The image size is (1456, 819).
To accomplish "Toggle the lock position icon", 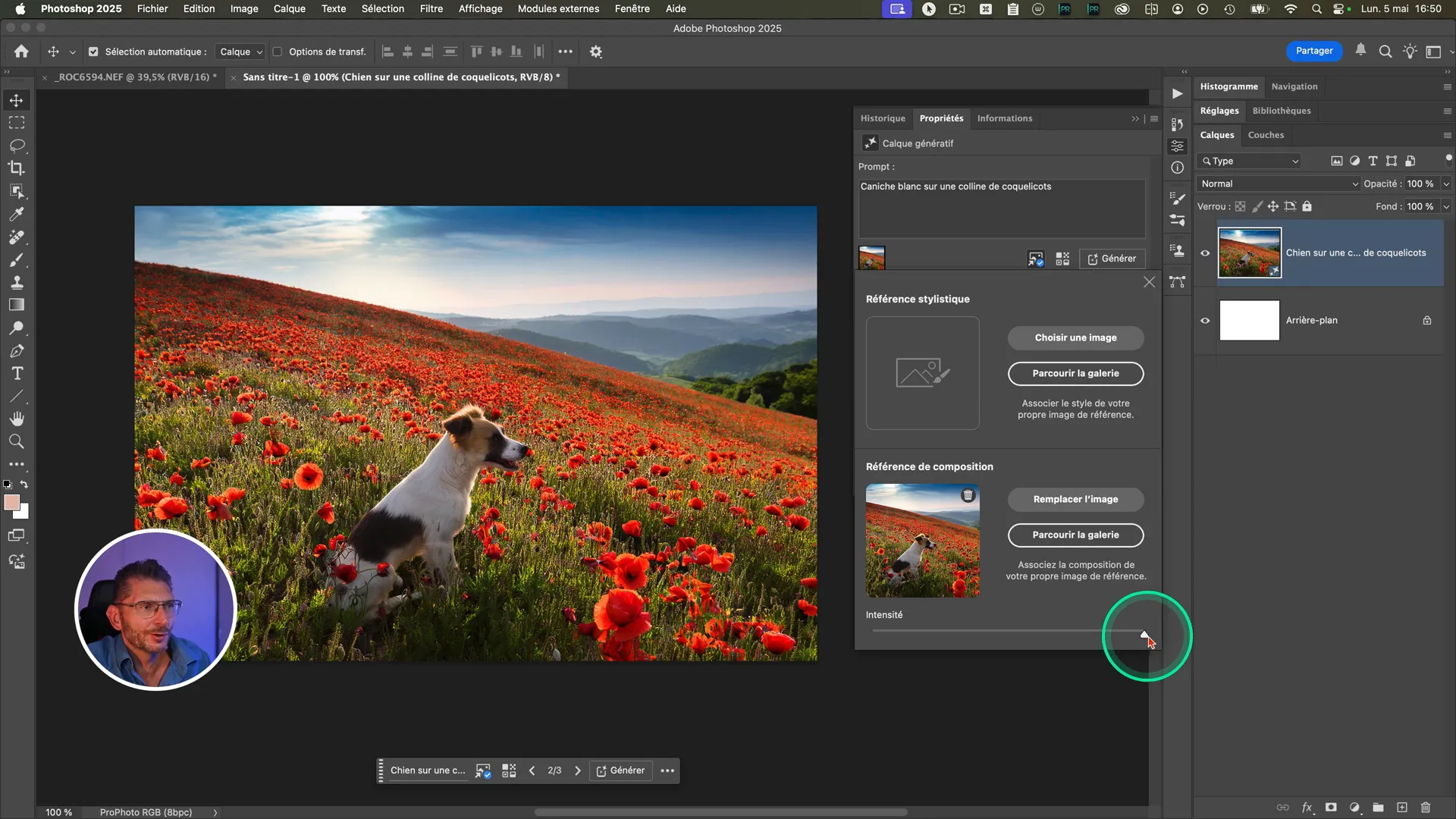I will (x=1272, y=206).
